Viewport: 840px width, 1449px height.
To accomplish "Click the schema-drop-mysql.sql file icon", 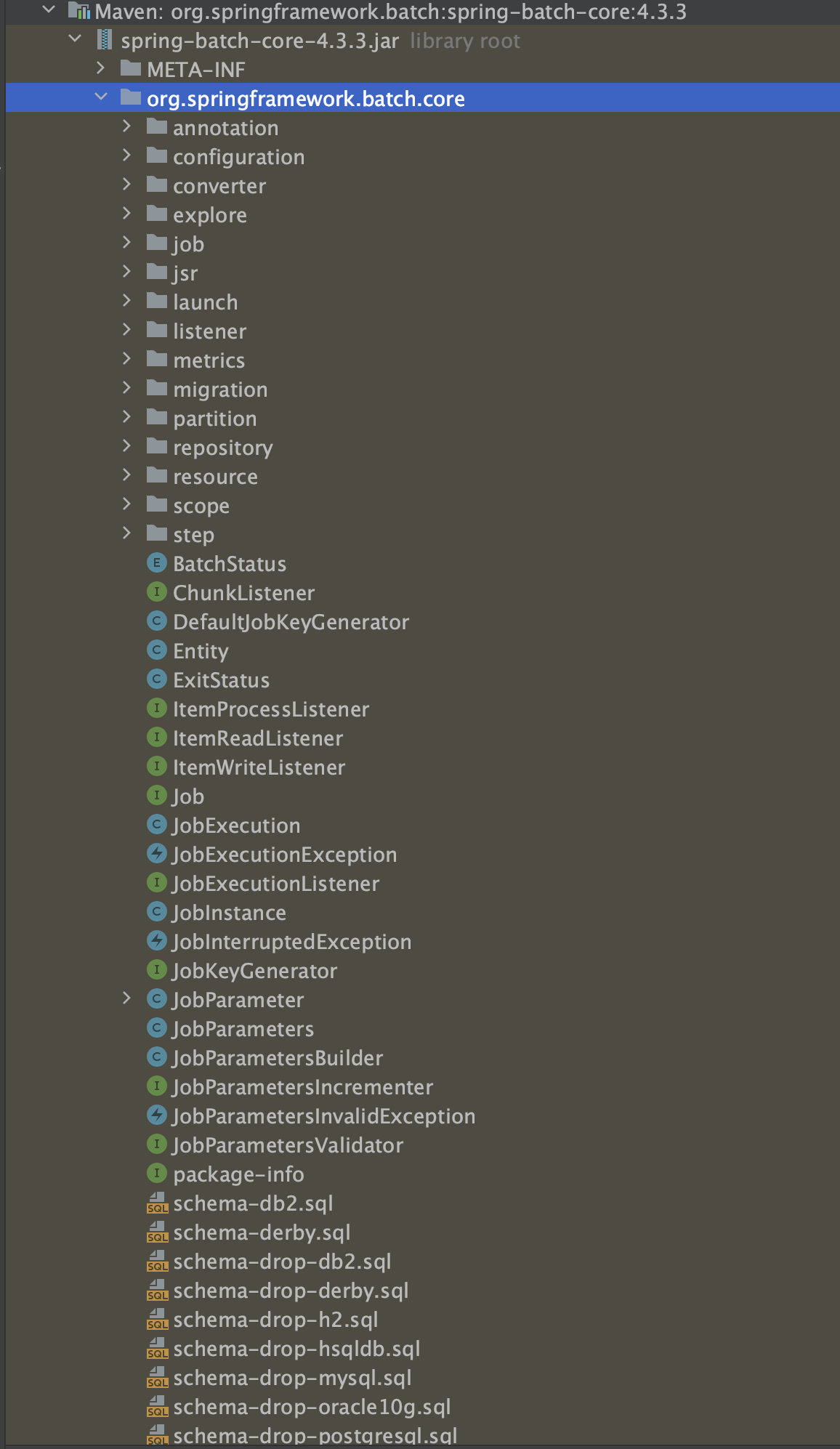I will pos(157,1378).
